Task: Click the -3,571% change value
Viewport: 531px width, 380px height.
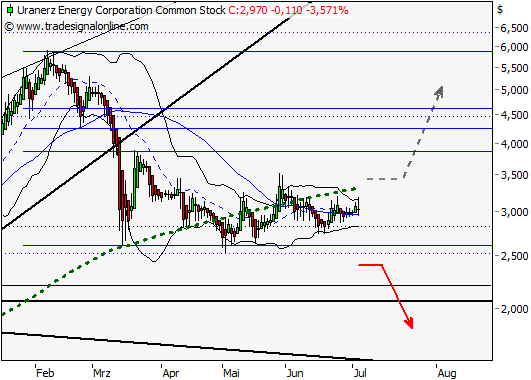Action: 327,10
